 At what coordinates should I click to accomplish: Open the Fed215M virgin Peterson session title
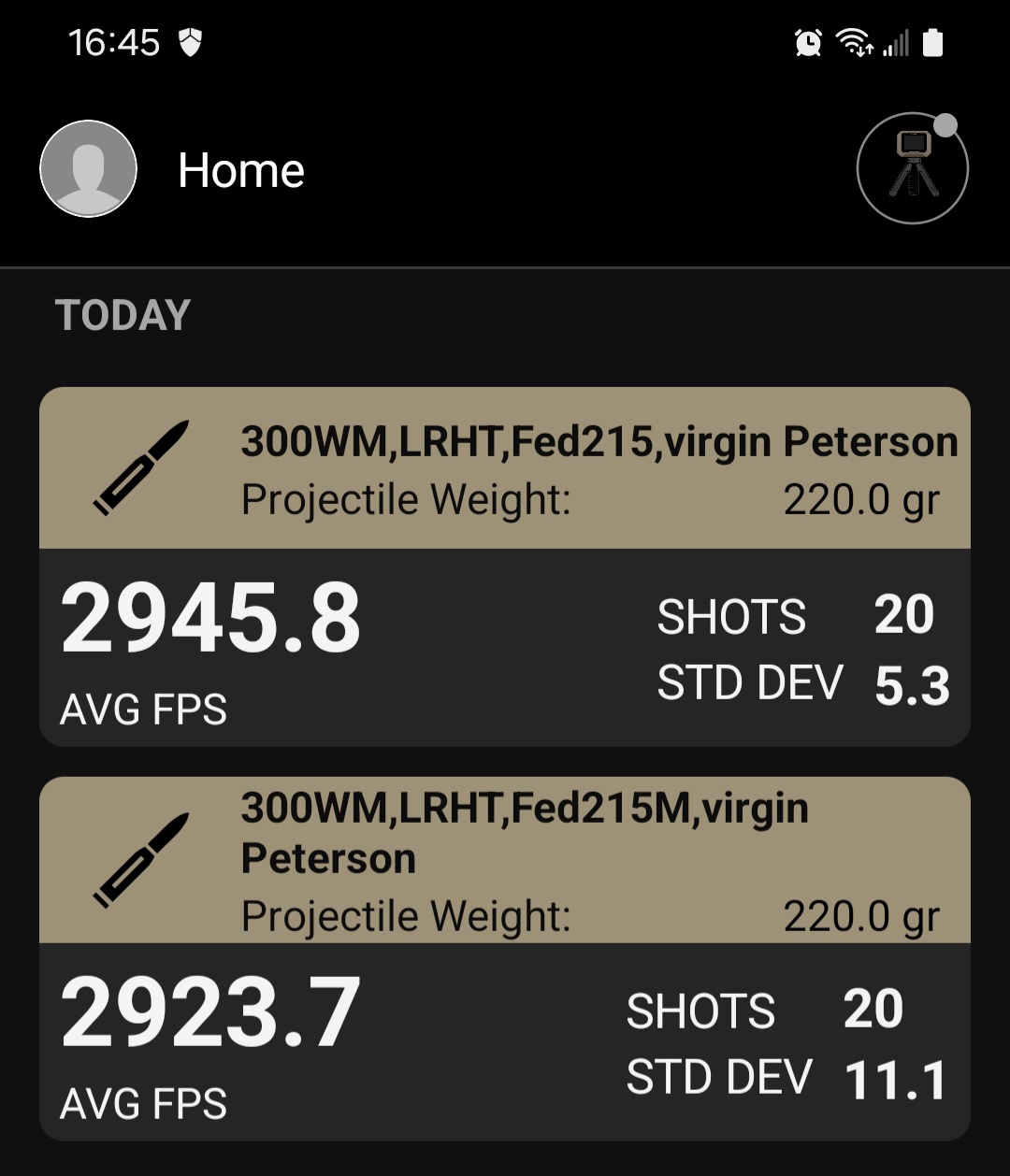525,833
